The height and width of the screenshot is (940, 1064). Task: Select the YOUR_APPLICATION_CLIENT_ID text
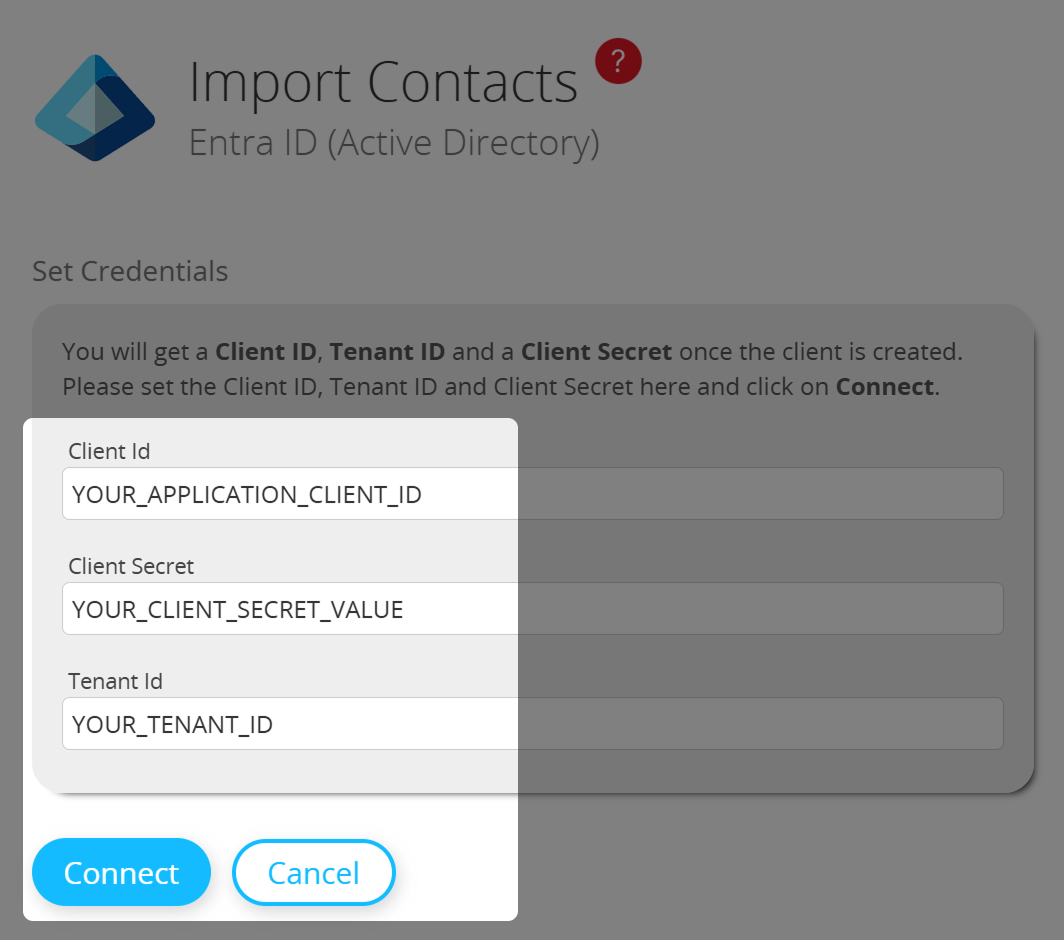tap(245, 493)
